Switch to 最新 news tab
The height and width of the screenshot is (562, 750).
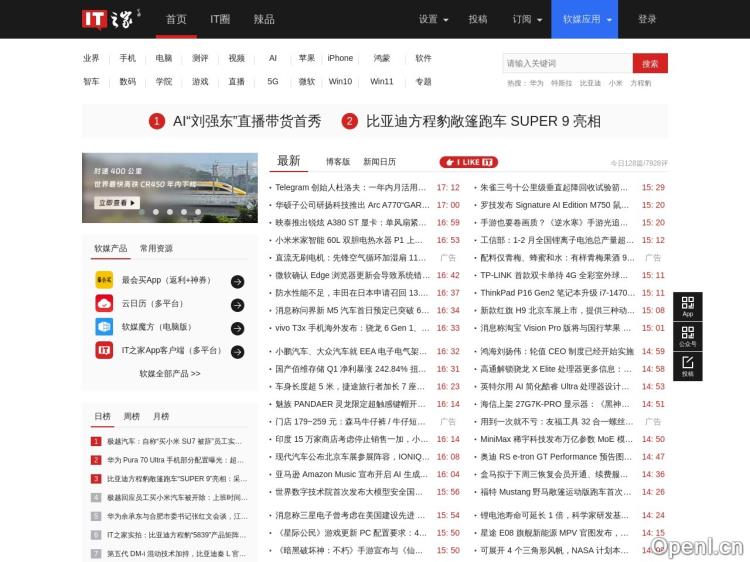[289, 161]
